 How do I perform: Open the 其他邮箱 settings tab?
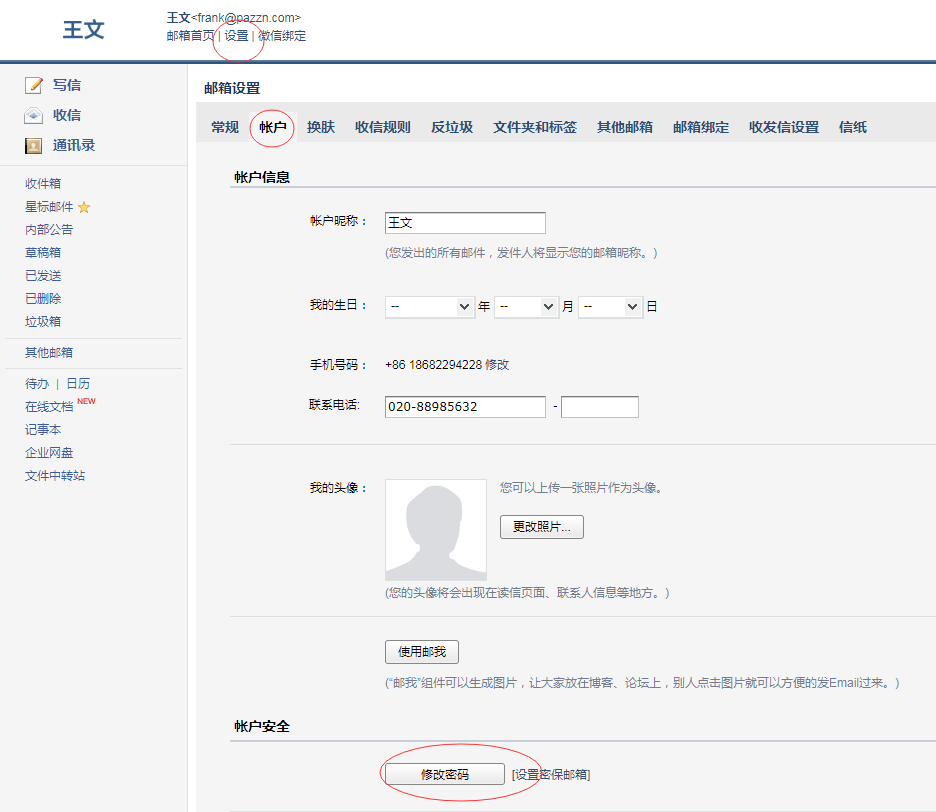tap(625, 127)
